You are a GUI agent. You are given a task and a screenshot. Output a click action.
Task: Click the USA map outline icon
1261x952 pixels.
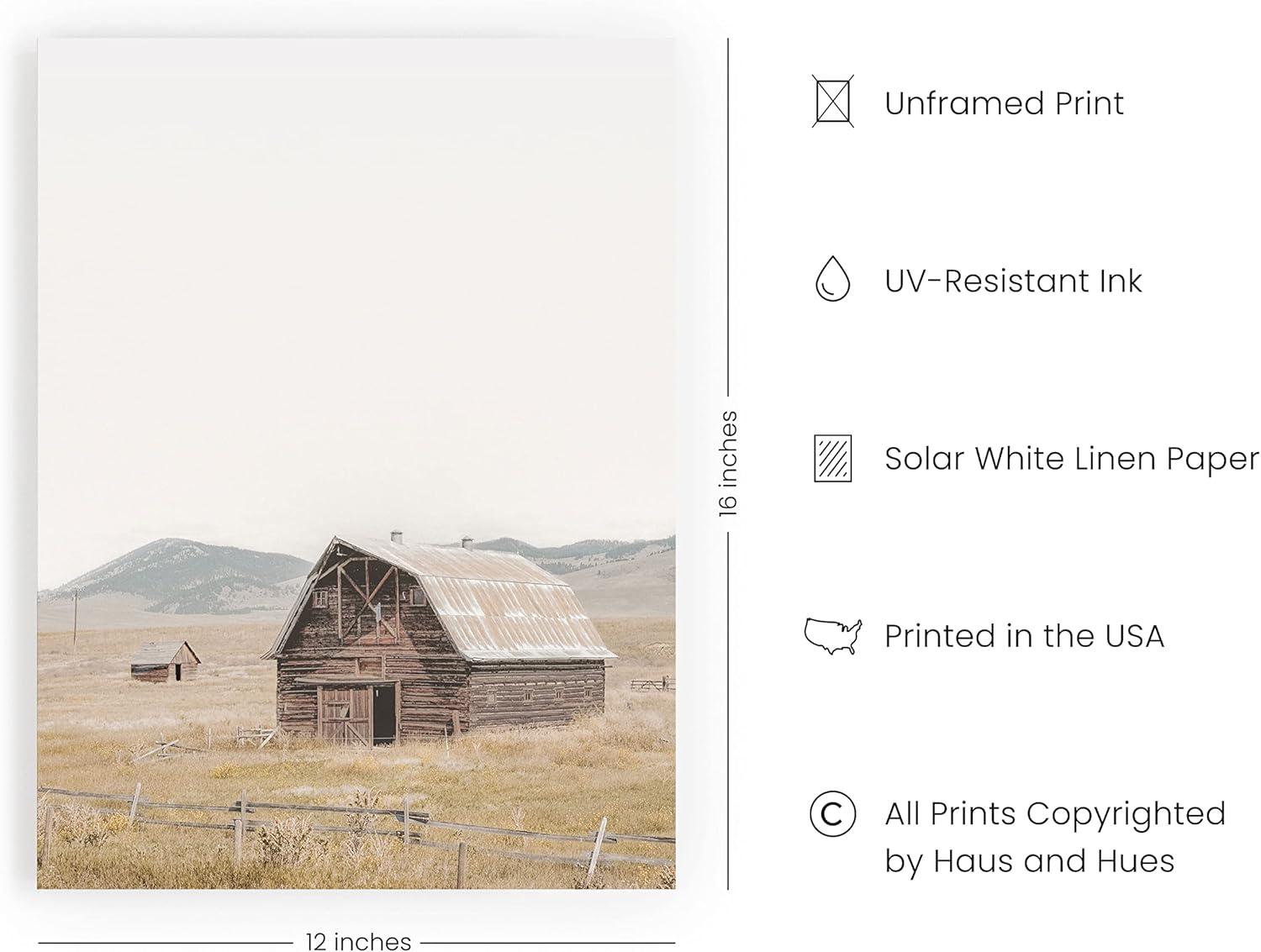[832, 636]
